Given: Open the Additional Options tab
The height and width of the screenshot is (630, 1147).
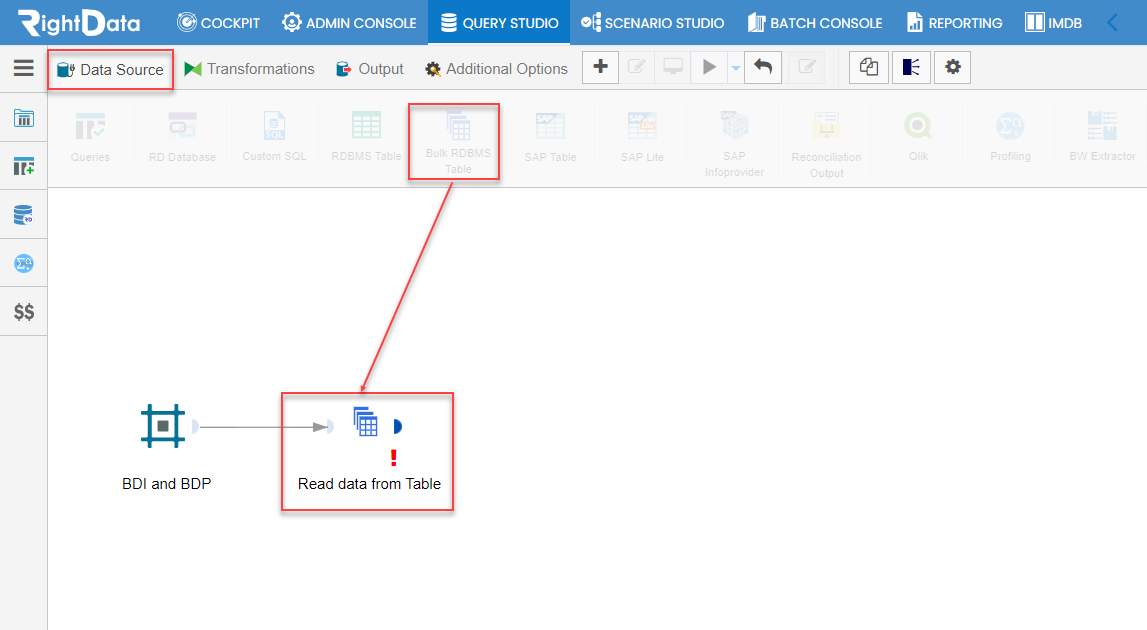Looking at the screenshot, I should click(497, 69).
